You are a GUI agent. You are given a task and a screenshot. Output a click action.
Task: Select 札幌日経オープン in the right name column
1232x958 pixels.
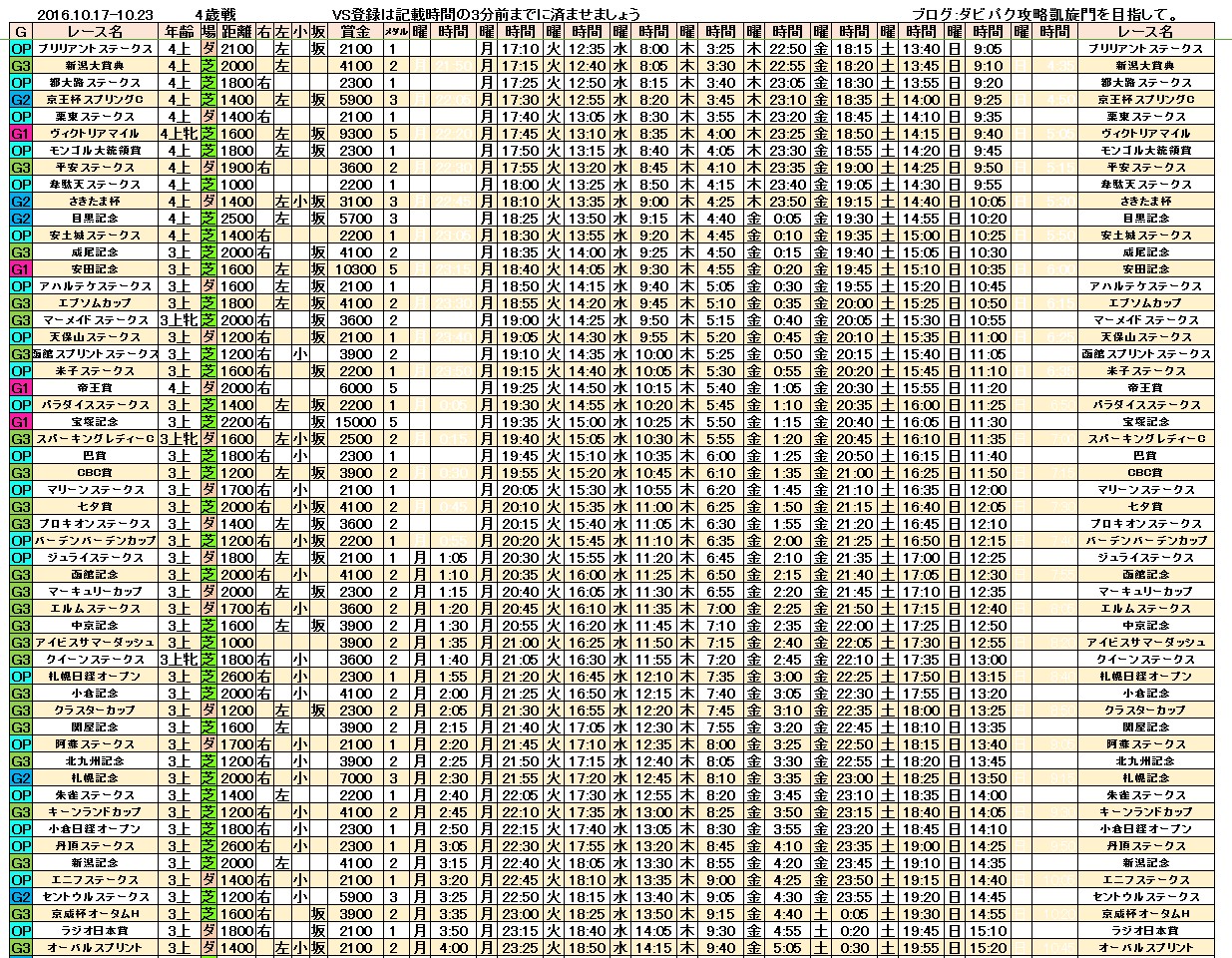click(x=1144, y=676)
